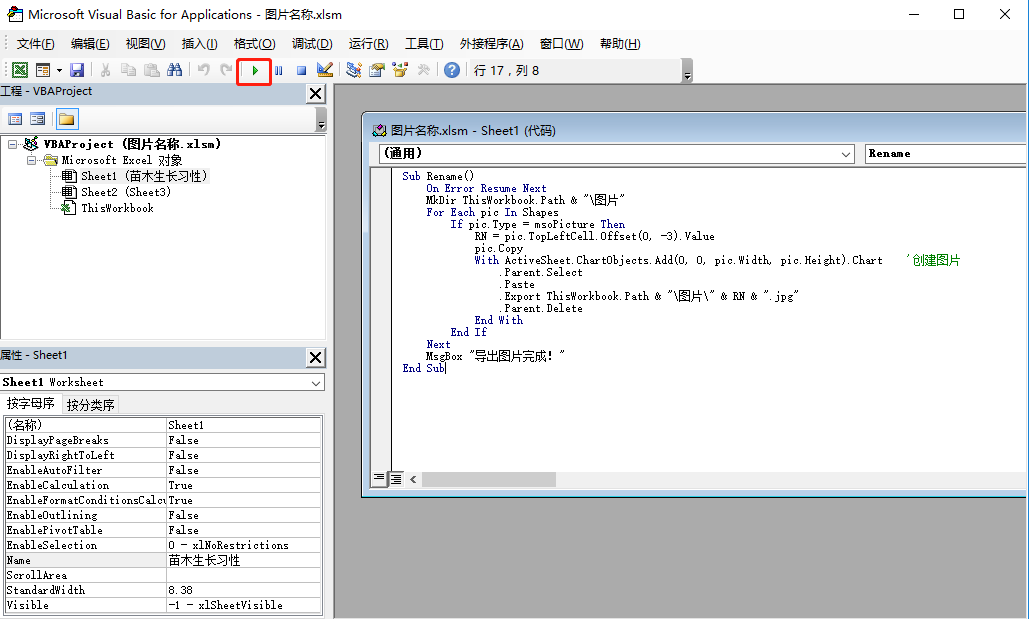Open toolbar options overflow arrow
The width and height of the screenshot is (1029, 619).
click(x=687, y=71)
